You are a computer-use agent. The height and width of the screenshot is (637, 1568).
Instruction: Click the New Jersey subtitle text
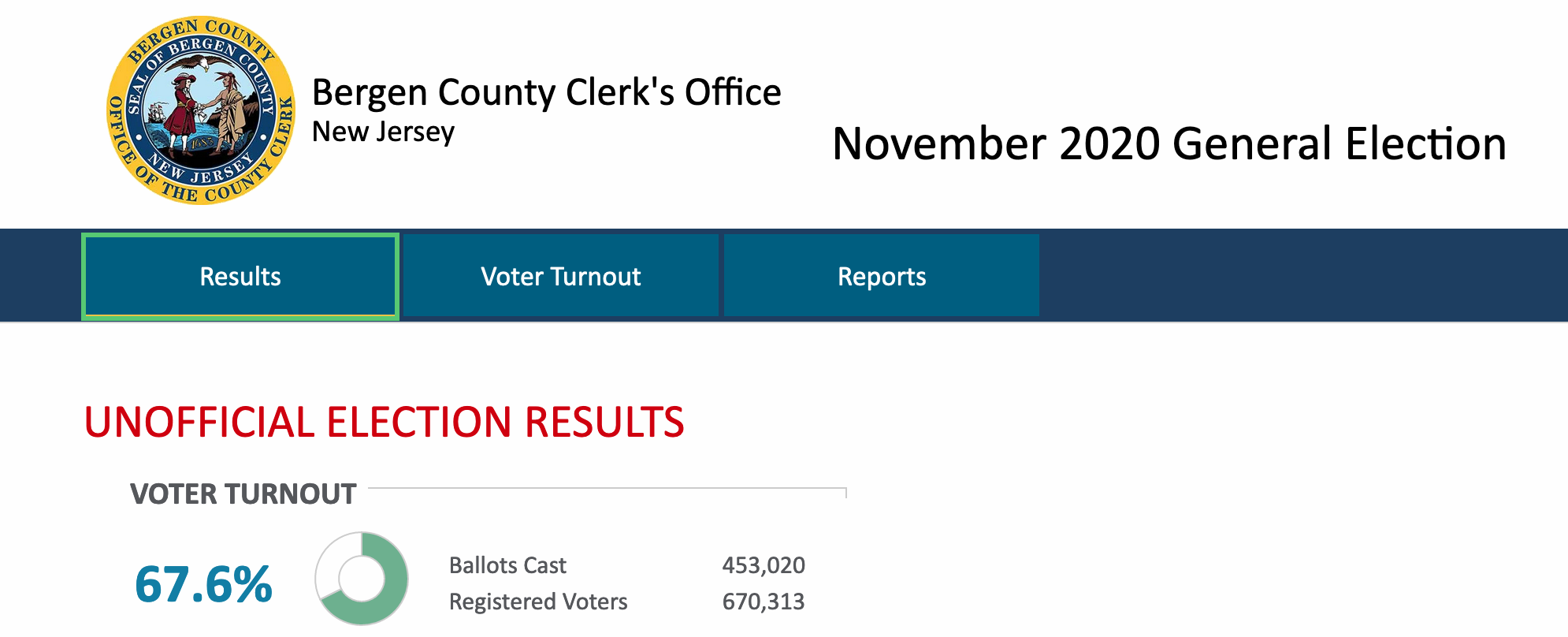pos(383,132)
